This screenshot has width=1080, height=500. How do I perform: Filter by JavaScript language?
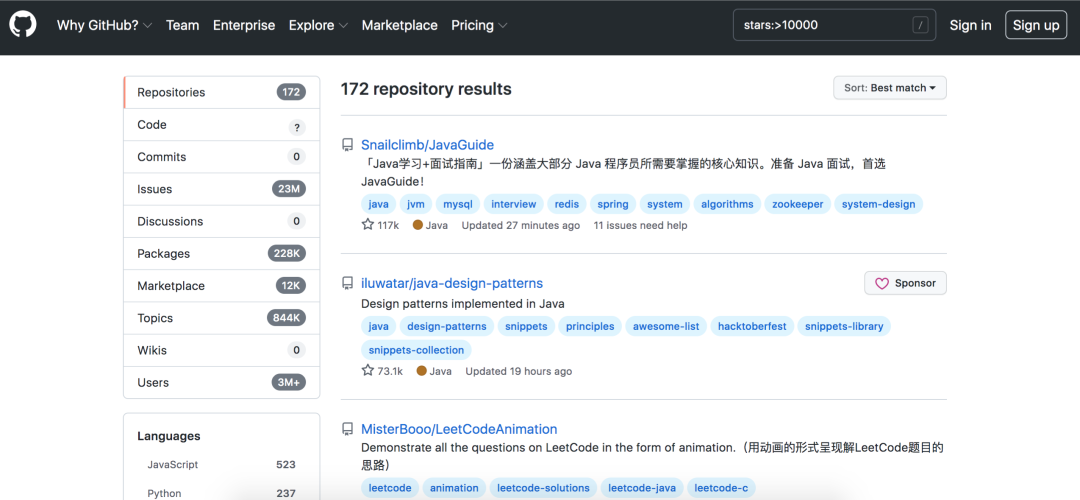221,465
